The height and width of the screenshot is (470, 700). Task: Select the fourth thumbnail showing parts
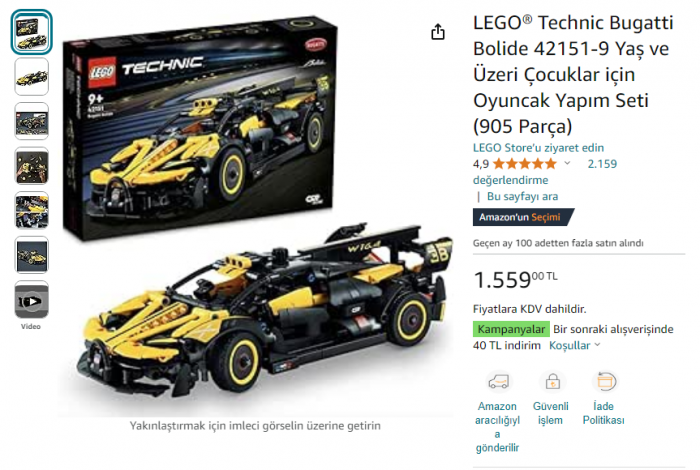pyautogui.click(x=31, y=166)
